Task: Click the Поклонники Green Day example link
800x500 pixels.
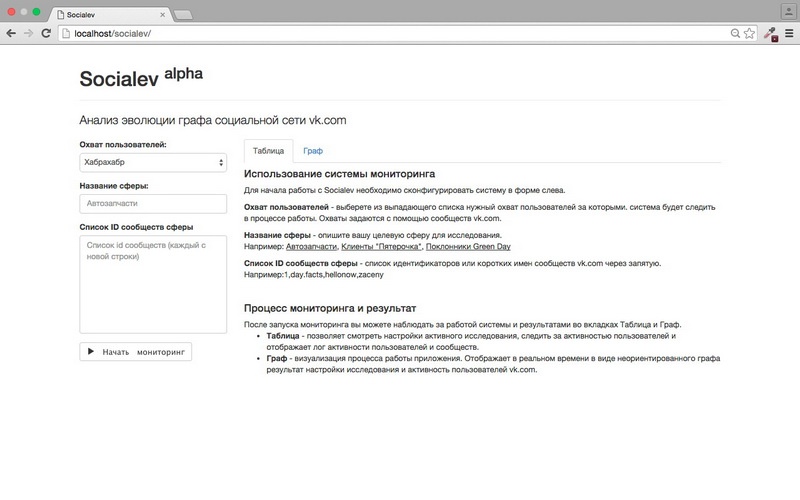Action: 468,246
